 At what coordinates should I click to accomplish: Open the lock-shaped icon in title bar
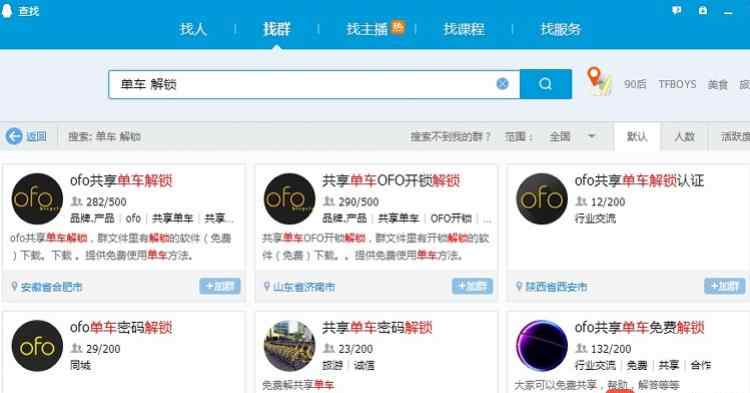point(703,10)
